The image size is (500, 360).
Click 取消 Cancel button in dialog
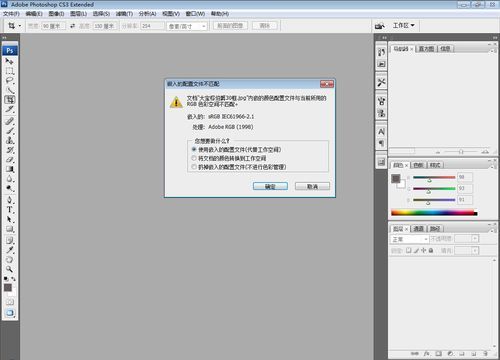click(312, 186)
